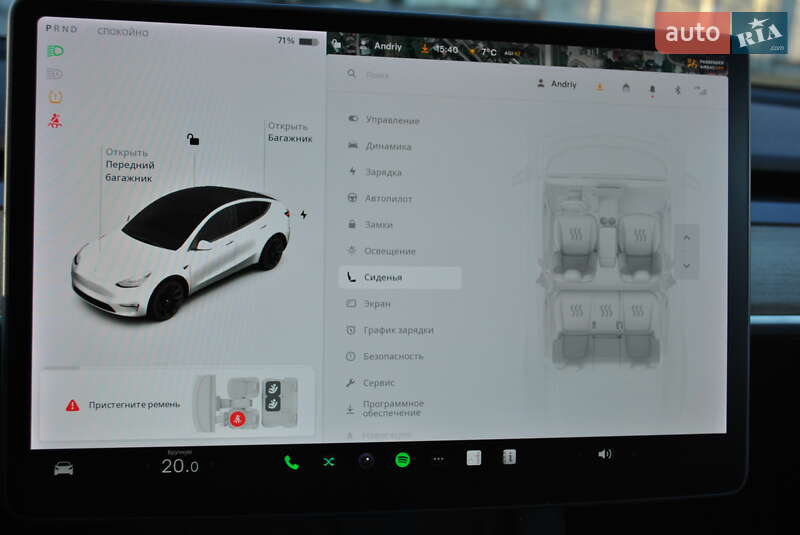The height and width of the screenshot is (535, 800).
Task: Toggle front-right passenger seat heater
Action: (640, 235)
